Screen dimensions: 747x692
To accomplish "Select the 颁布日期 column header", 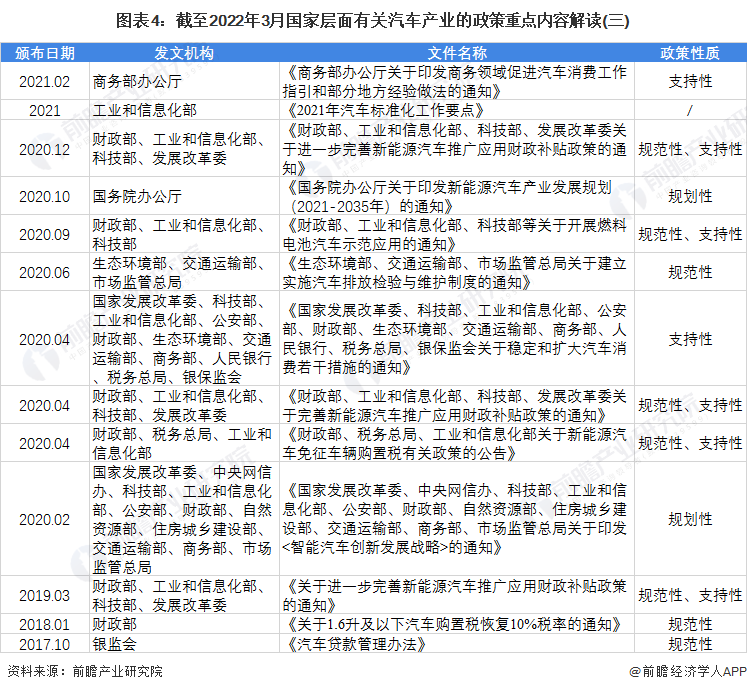I will click(x=44, y=52).
